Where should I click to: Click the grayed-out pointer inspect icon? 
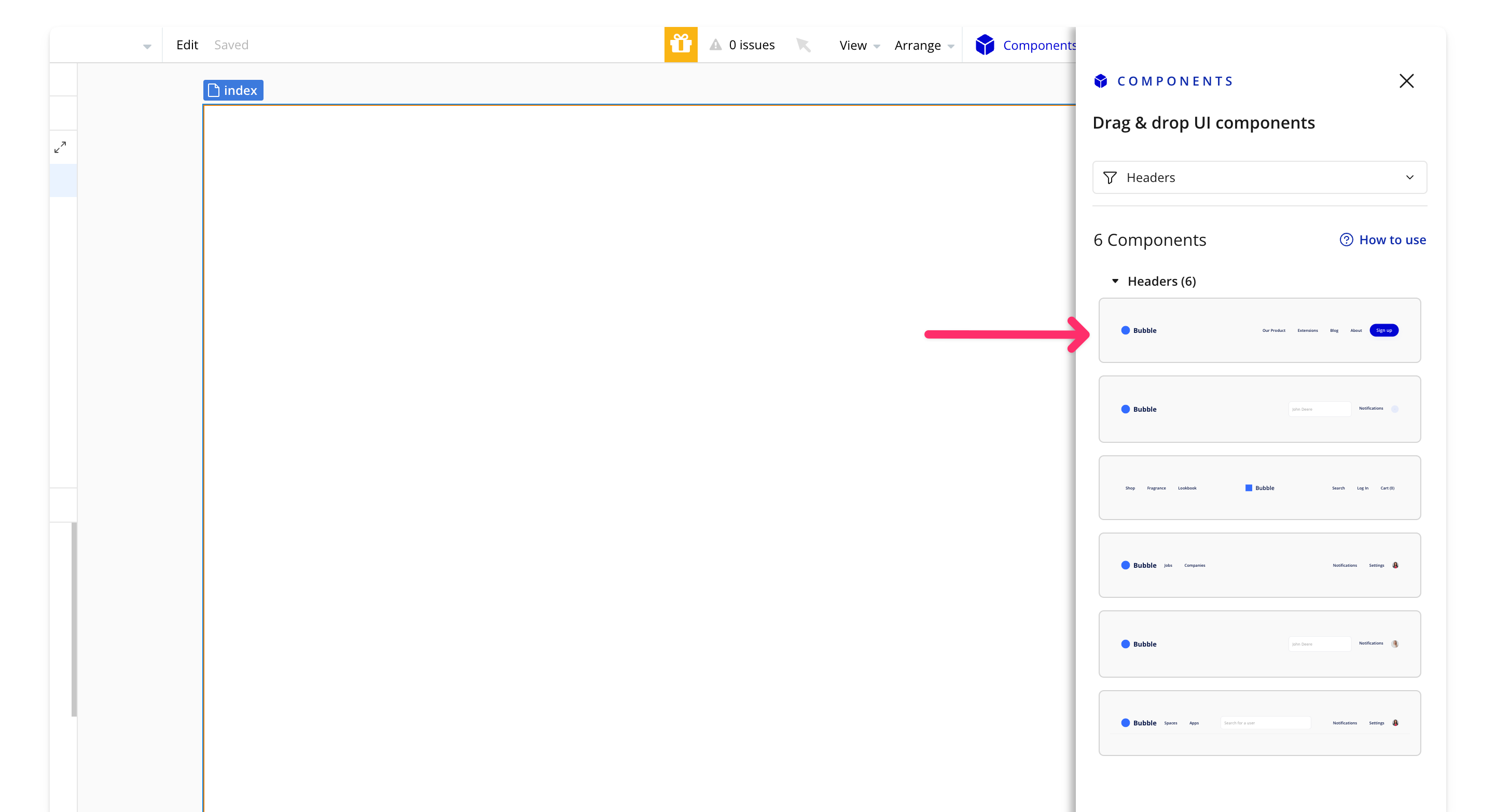(803, 45)
